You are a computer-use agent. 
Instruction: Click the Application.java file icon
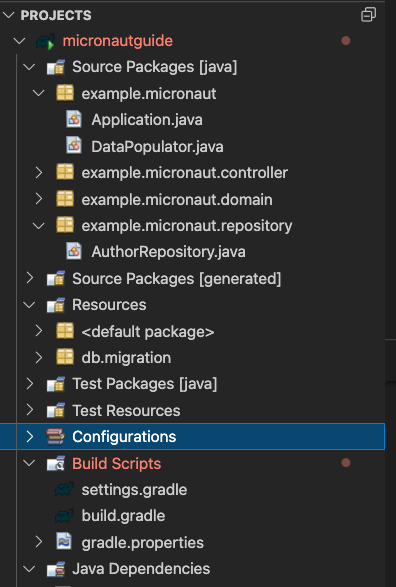pyautogui.click(x=74, y=120)
